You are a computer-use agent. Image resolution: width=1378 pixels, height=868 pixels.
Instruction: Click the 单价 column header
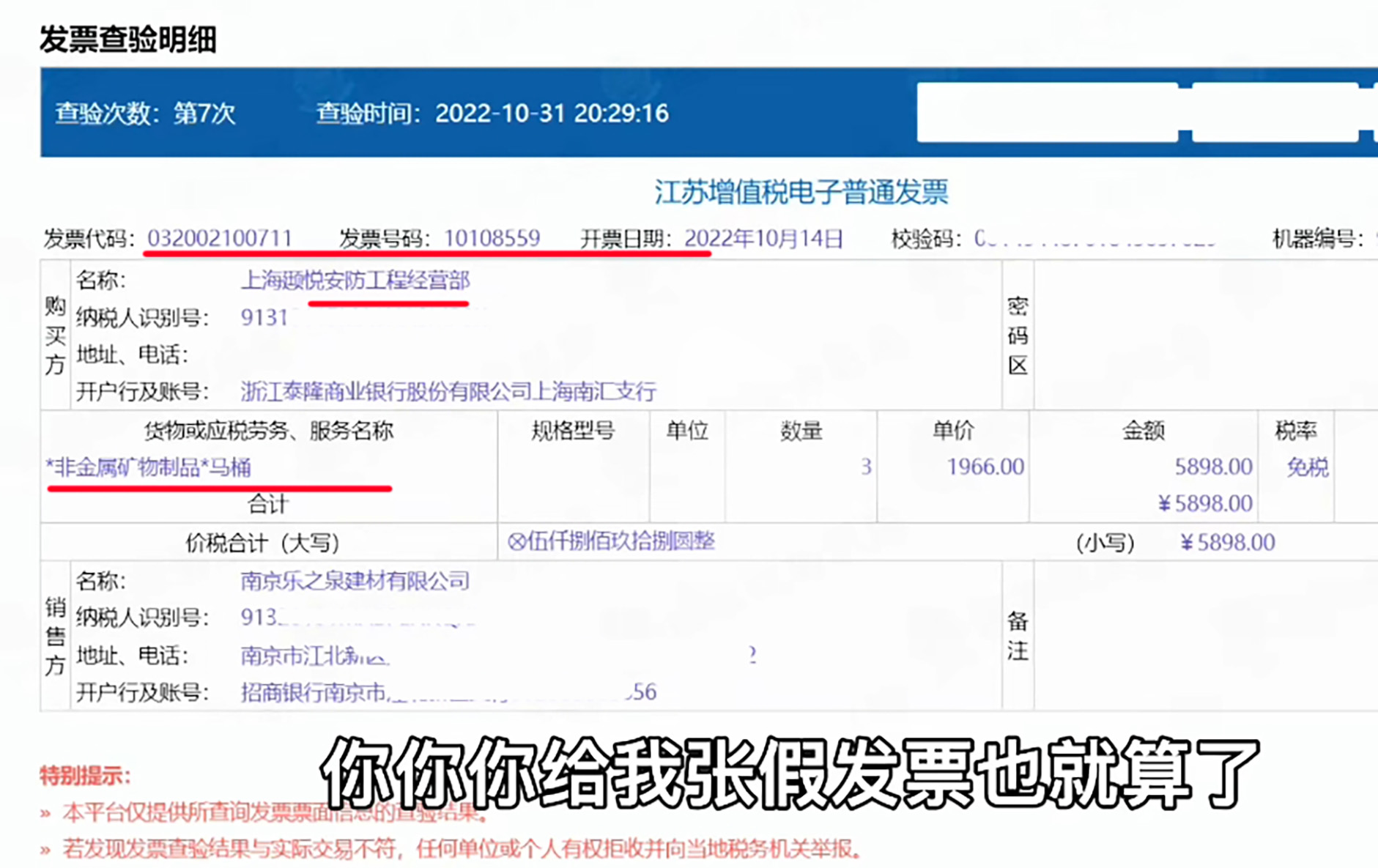click(953, 431)
